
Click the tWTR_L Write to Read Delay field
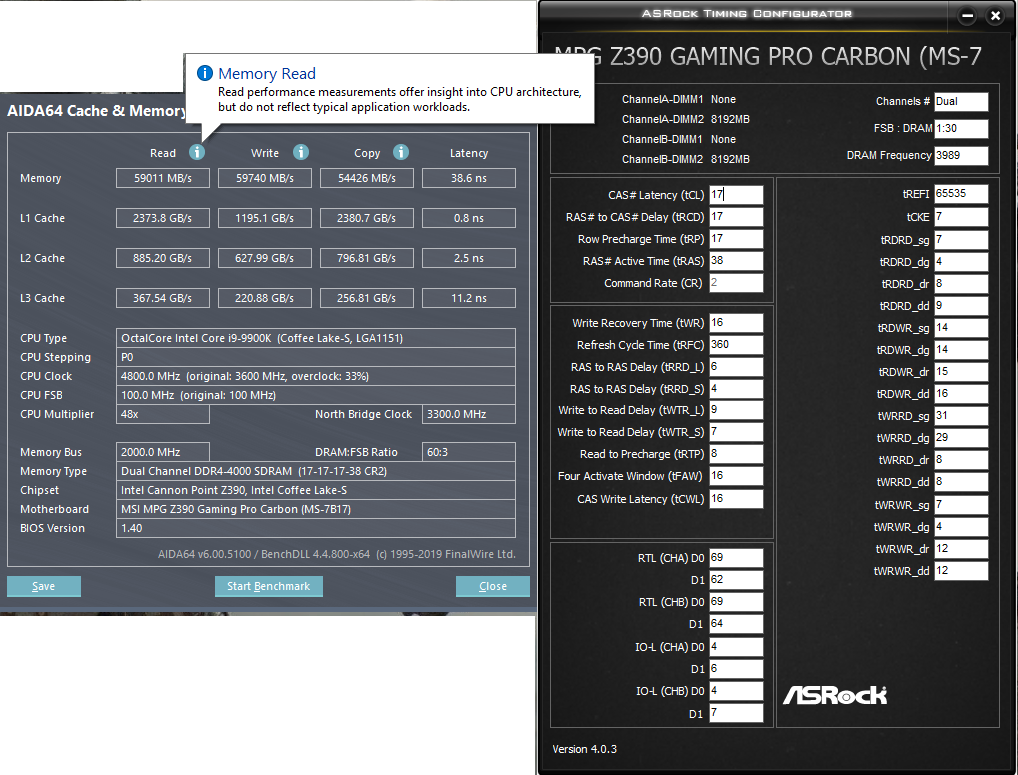click(x=736, y=410)
